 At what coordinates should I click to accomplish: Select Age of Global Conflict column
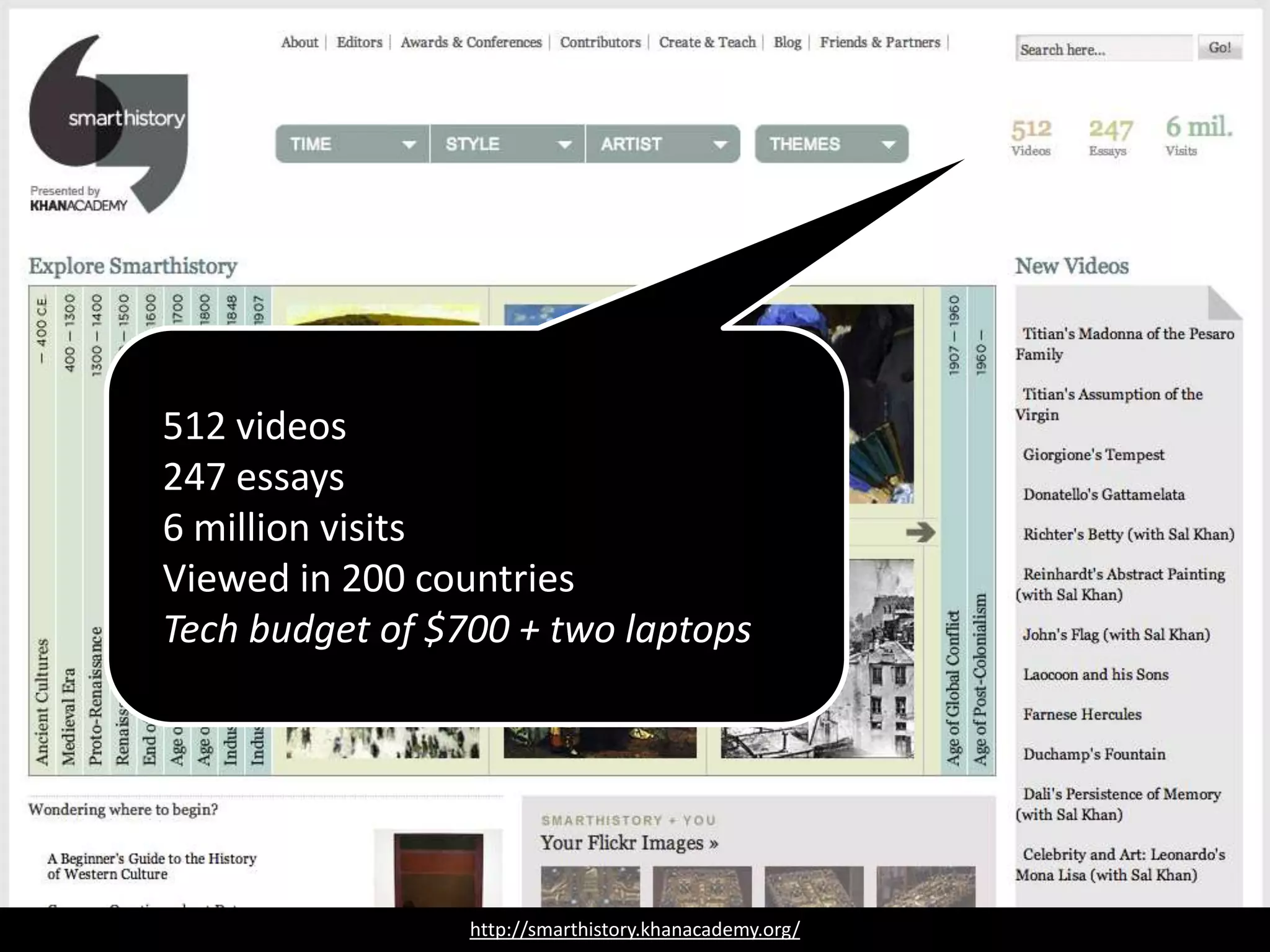point(954,531)
